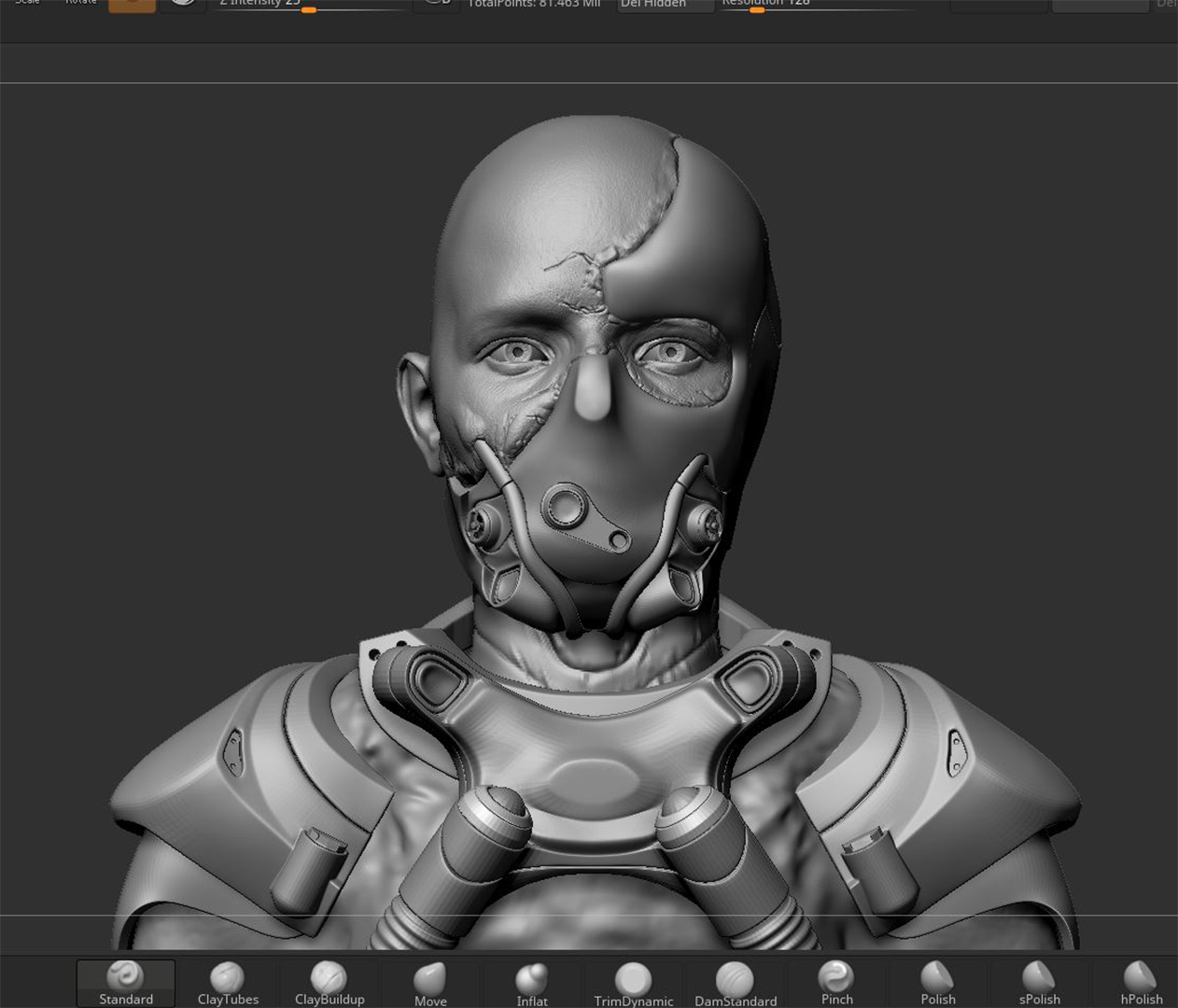The height and width of the screenshot is (1008, 1178).
Task: Toggle the Rotate transform mode
Action: [80, 4]
